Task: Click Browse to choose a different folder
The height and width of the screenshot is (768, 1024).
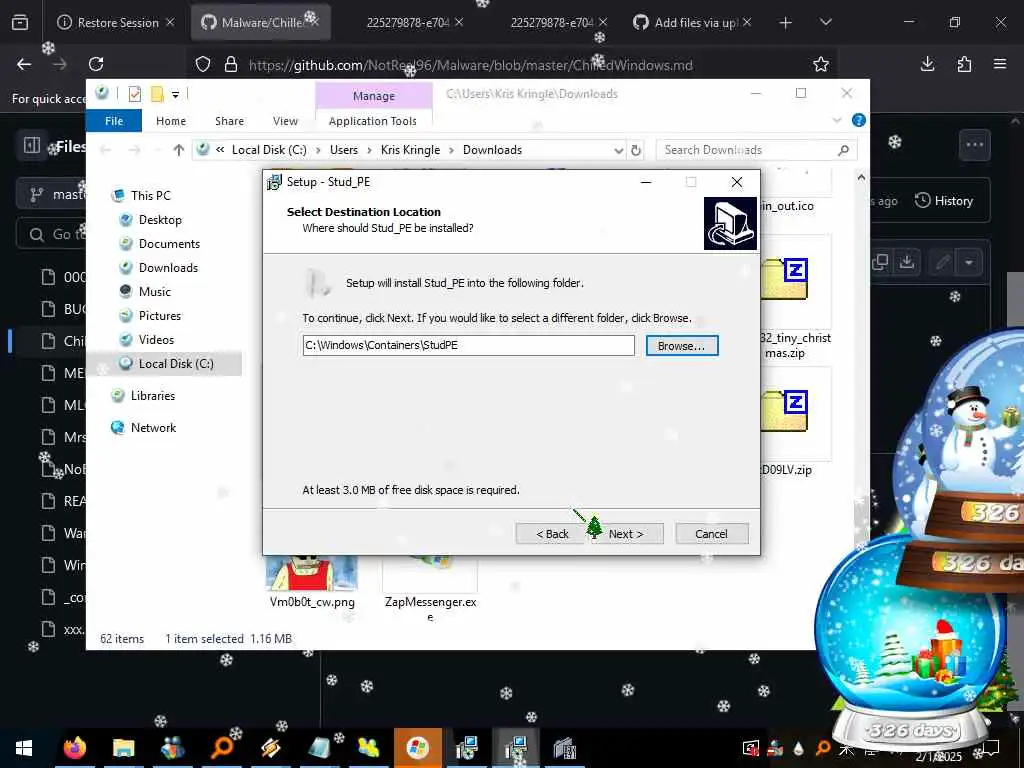Action: coord(681,345)
